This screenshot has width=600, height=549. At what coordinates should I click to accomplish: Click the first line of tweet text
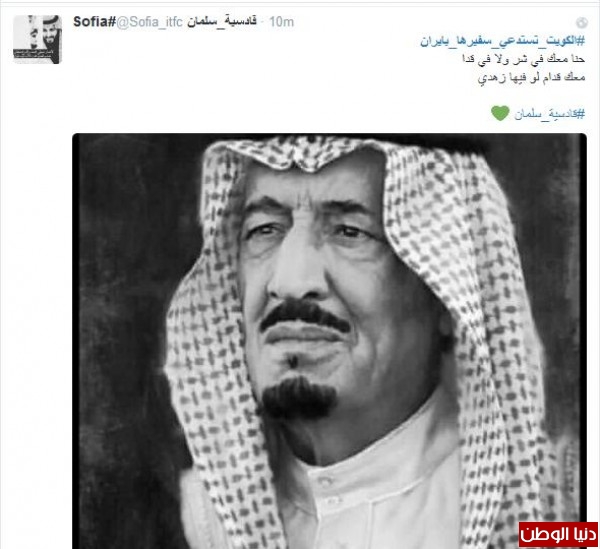(x=523, y=59)
